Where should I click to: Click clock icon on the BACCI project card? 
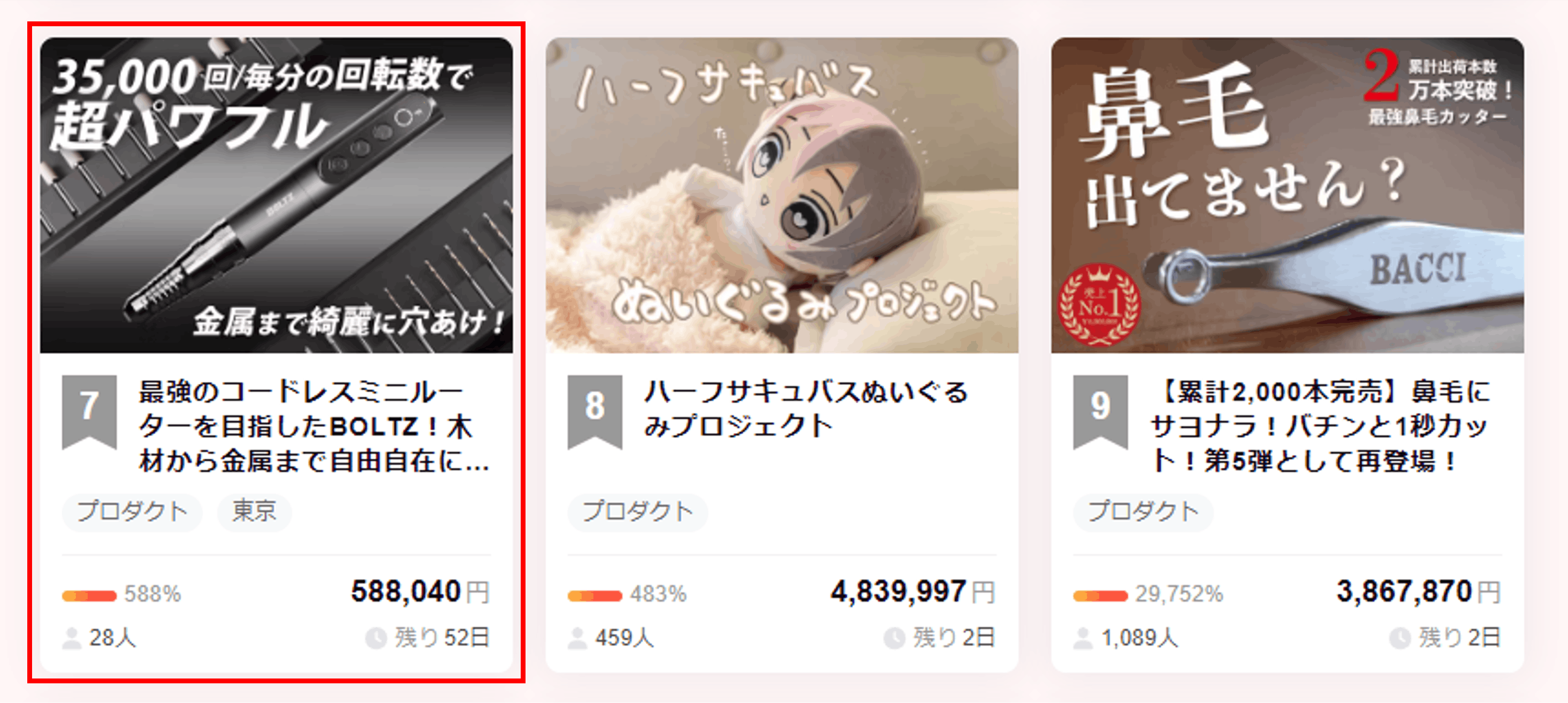pos(1400,638)
